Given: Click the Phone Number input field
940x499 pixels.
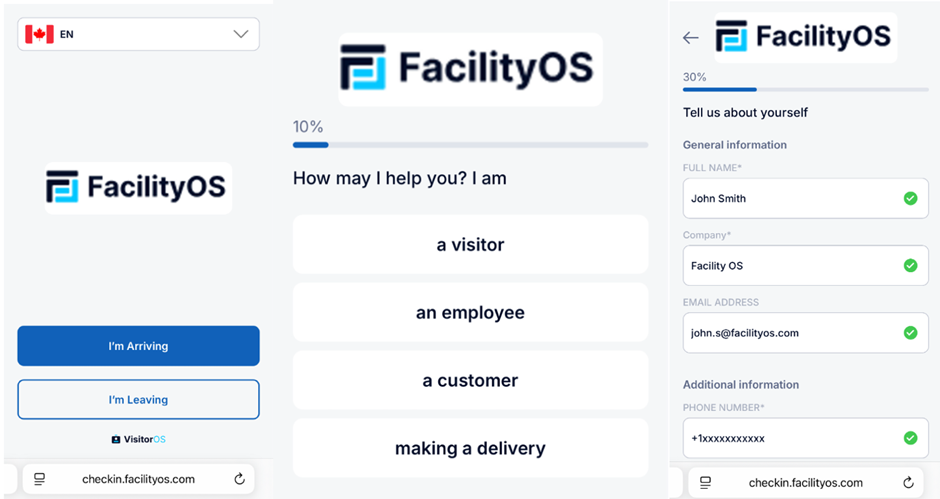Looking at the screenshot, I should point(805,438).
